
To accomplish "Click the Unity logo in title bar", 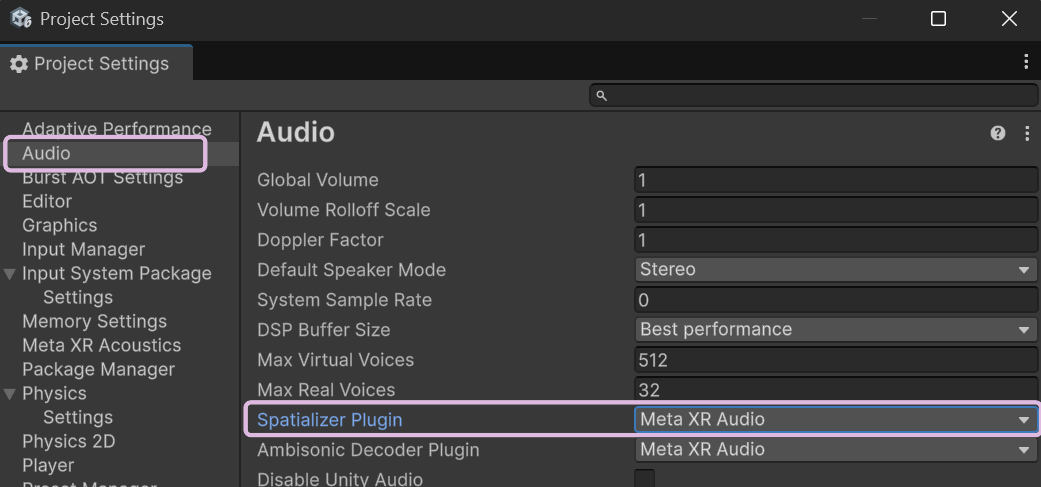I will pos(21,19).
